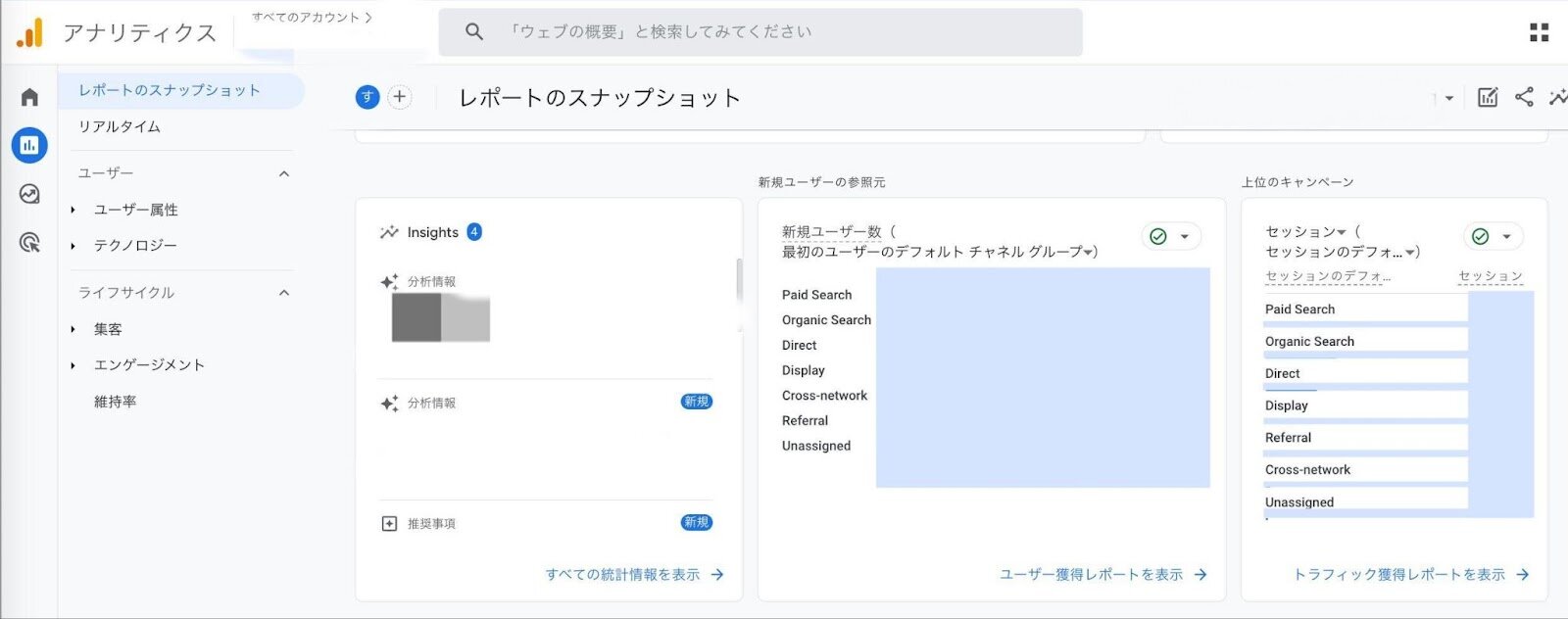Screen dimensions: 1568x619
Task: Toggle the green check on セッション card
Action: coord(1480,236)
